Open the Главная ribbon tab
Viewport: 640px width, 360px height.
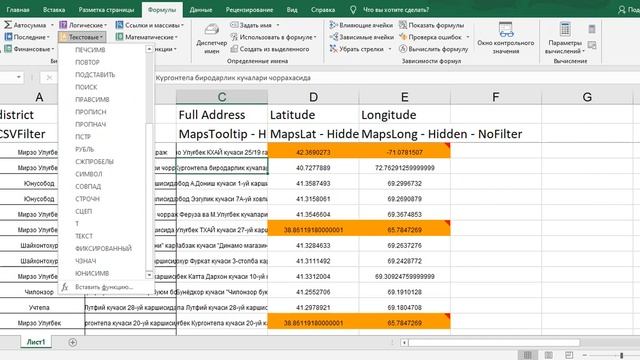point(18,9)
